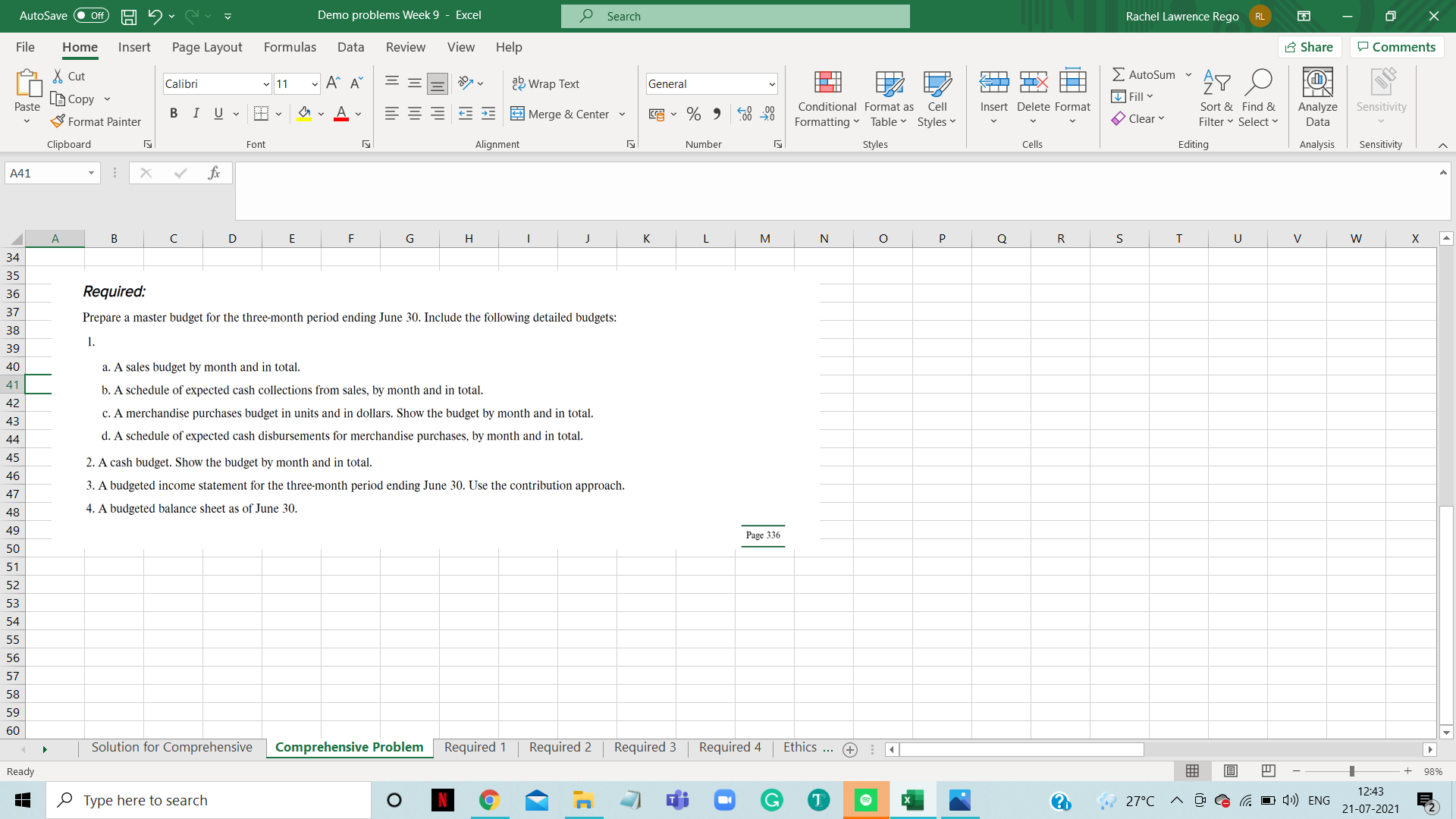Click the Format Painter brush icon

point(58,121)
